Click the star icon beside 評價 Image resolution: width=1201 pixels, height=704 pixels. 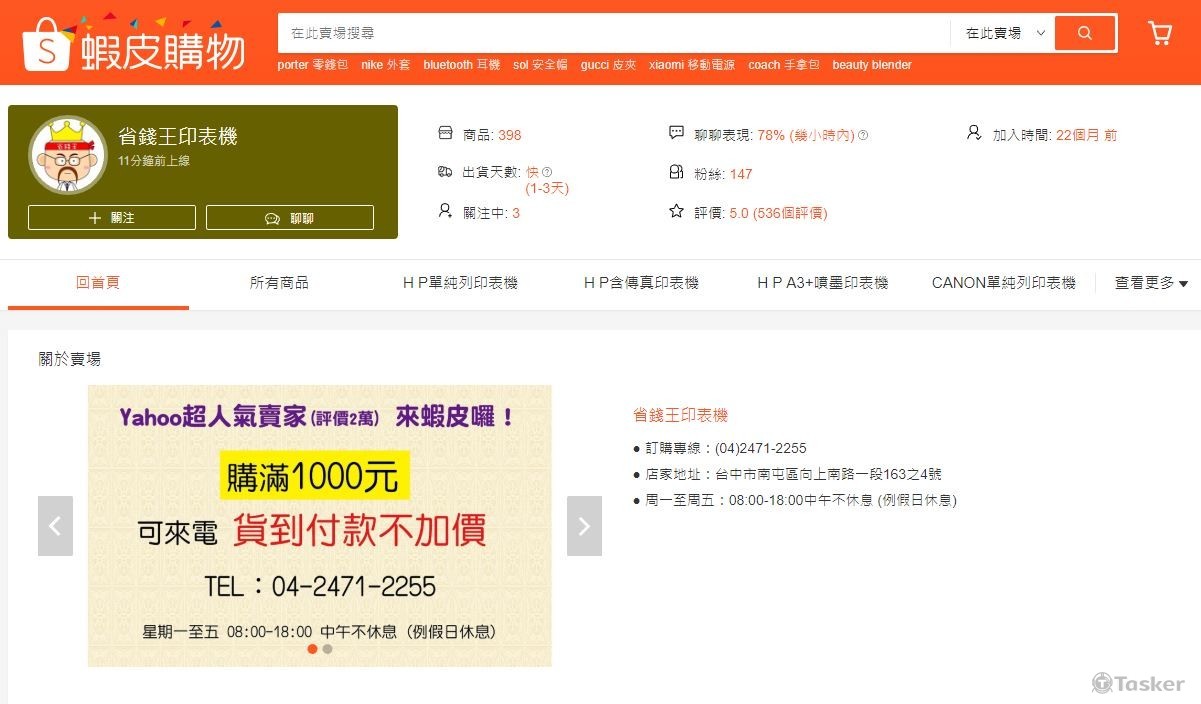point(676,212)
